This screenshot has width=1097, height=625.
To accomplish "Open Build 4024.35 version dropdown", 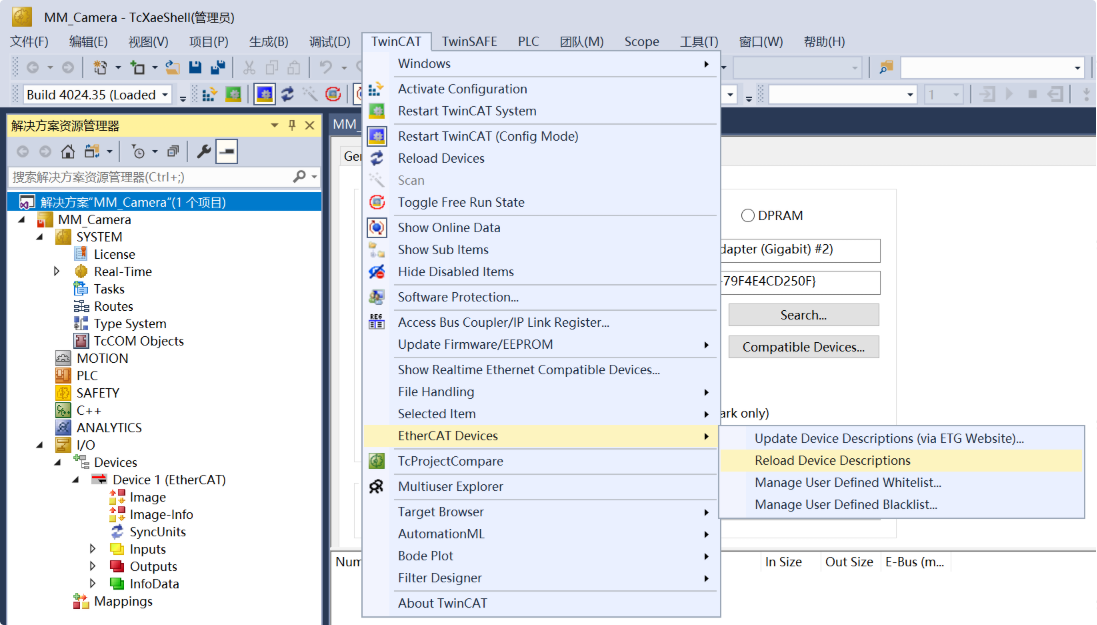I will 165,94.
